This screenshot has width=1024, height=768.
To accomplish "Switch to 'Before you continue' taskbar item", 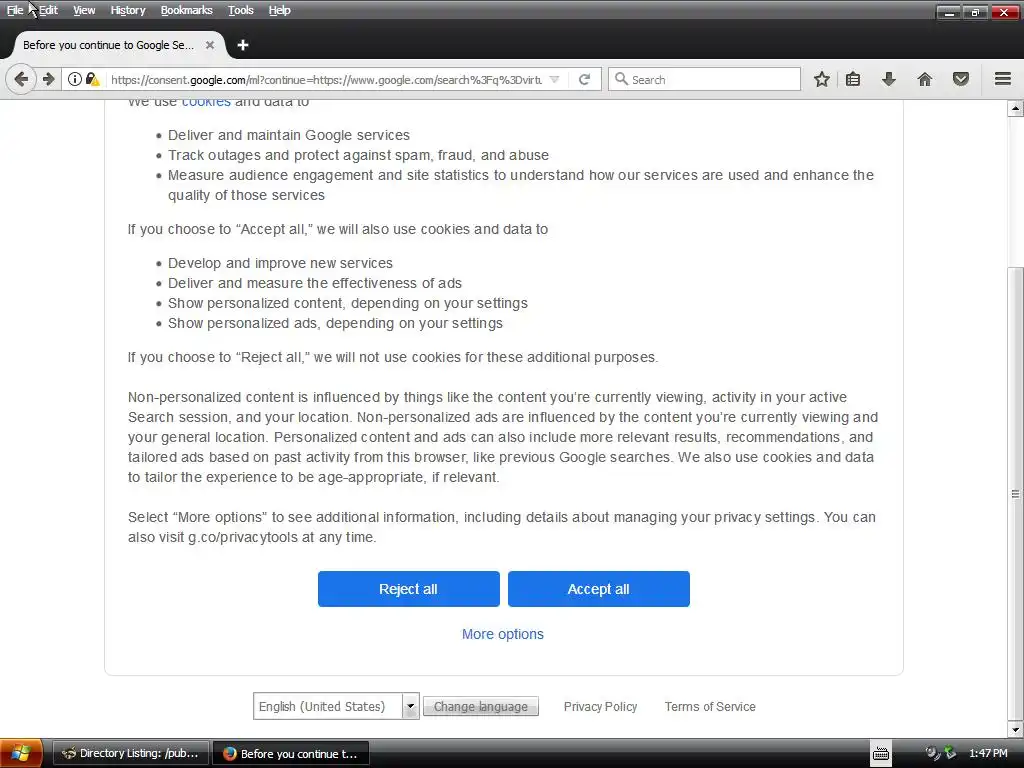I will point(291,754).
